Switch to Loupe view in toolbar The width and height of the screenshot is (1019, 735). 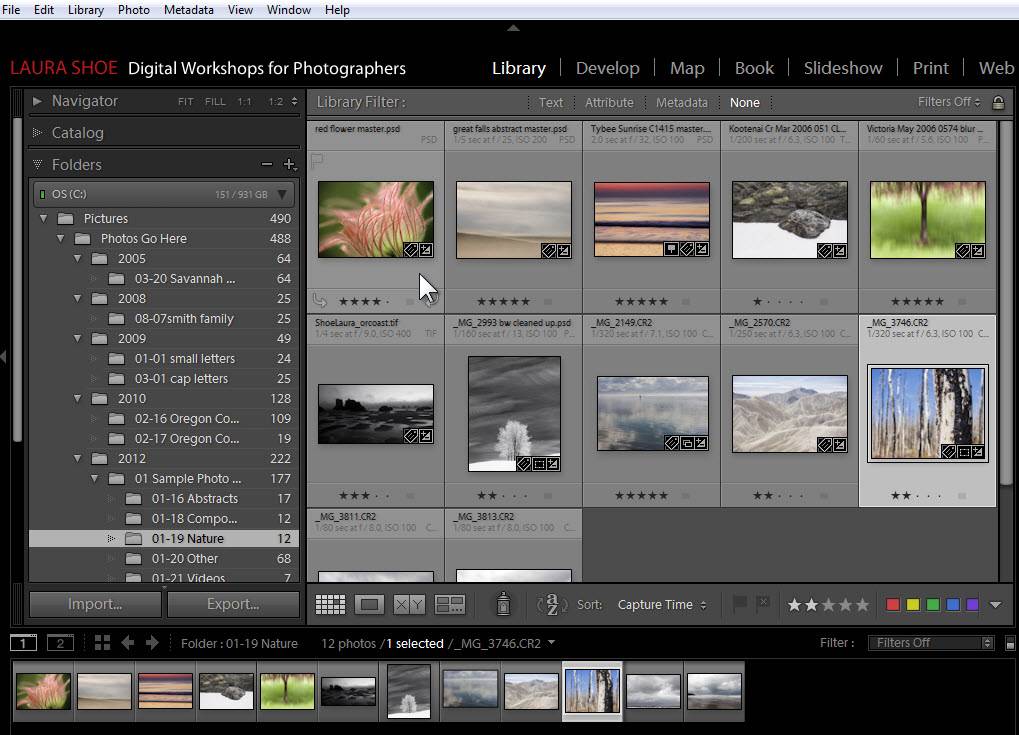pos(370,604)
